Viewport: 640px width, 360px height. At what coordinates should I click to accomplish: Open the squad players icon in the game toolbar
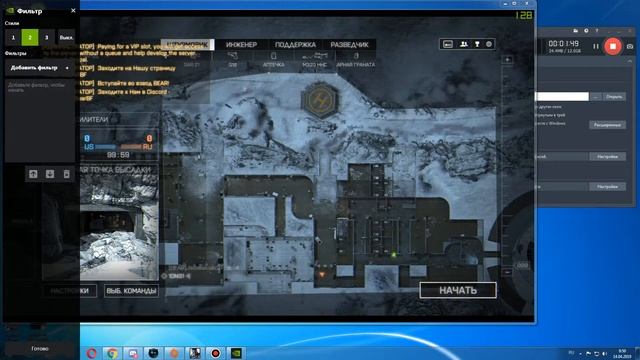464,44
